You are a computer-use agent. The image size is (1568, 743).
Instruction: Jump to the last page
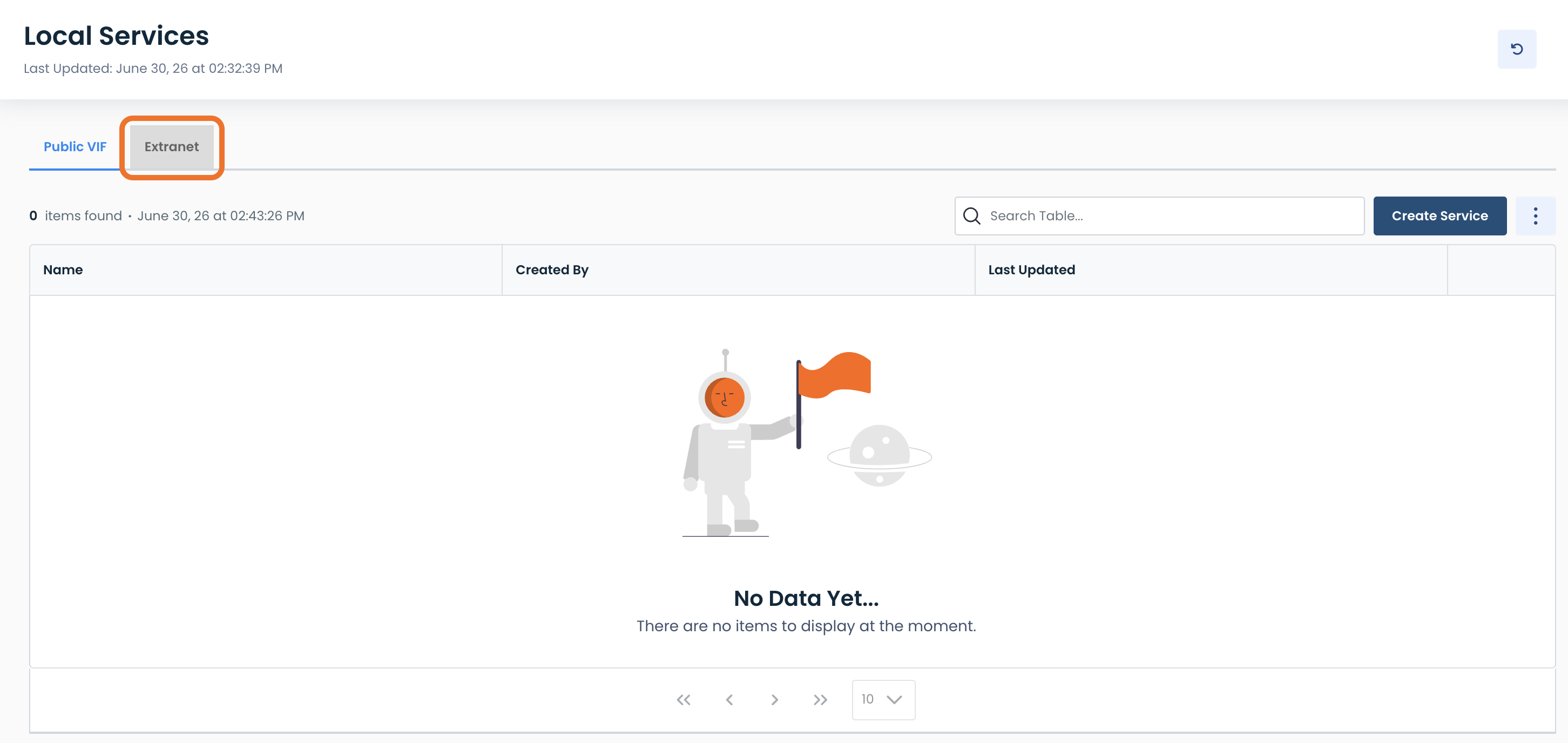820,700
